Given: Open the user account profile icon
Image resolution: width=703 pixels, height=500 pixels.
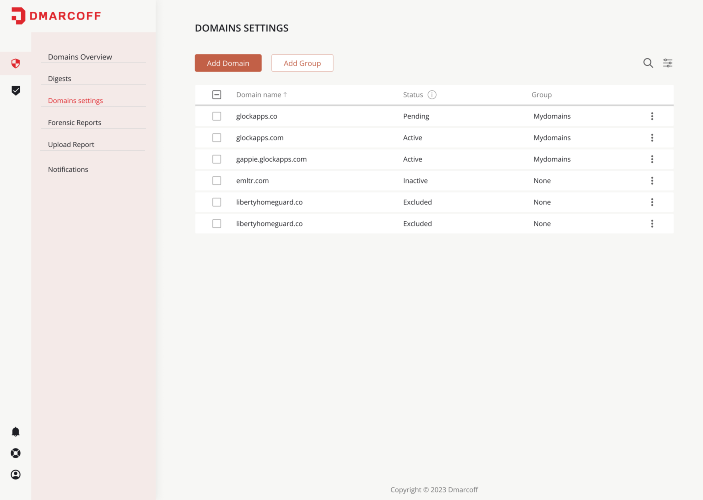Looking at the screenshot, I should [16, 474].
